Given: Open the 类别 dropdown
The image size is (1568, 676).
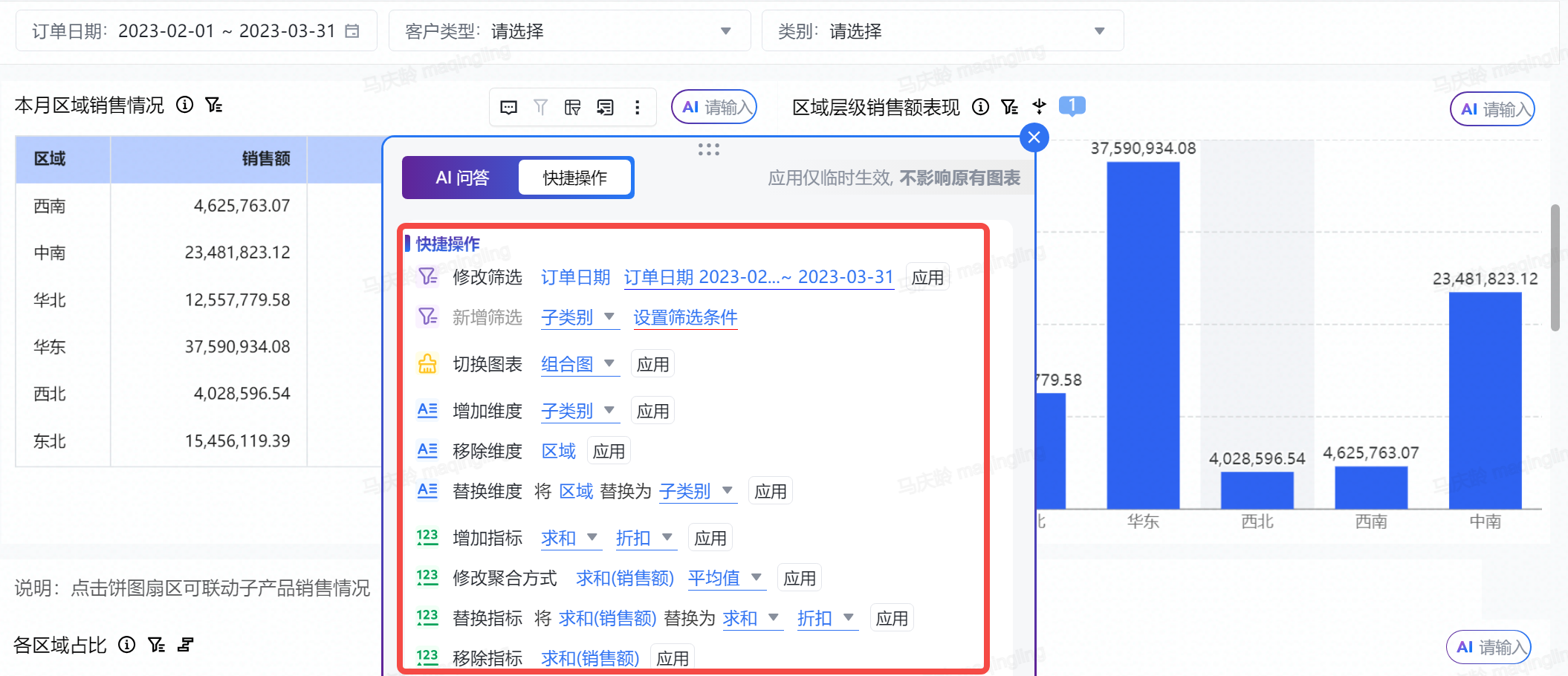Looking at the screenshot, I should point(942,31).
